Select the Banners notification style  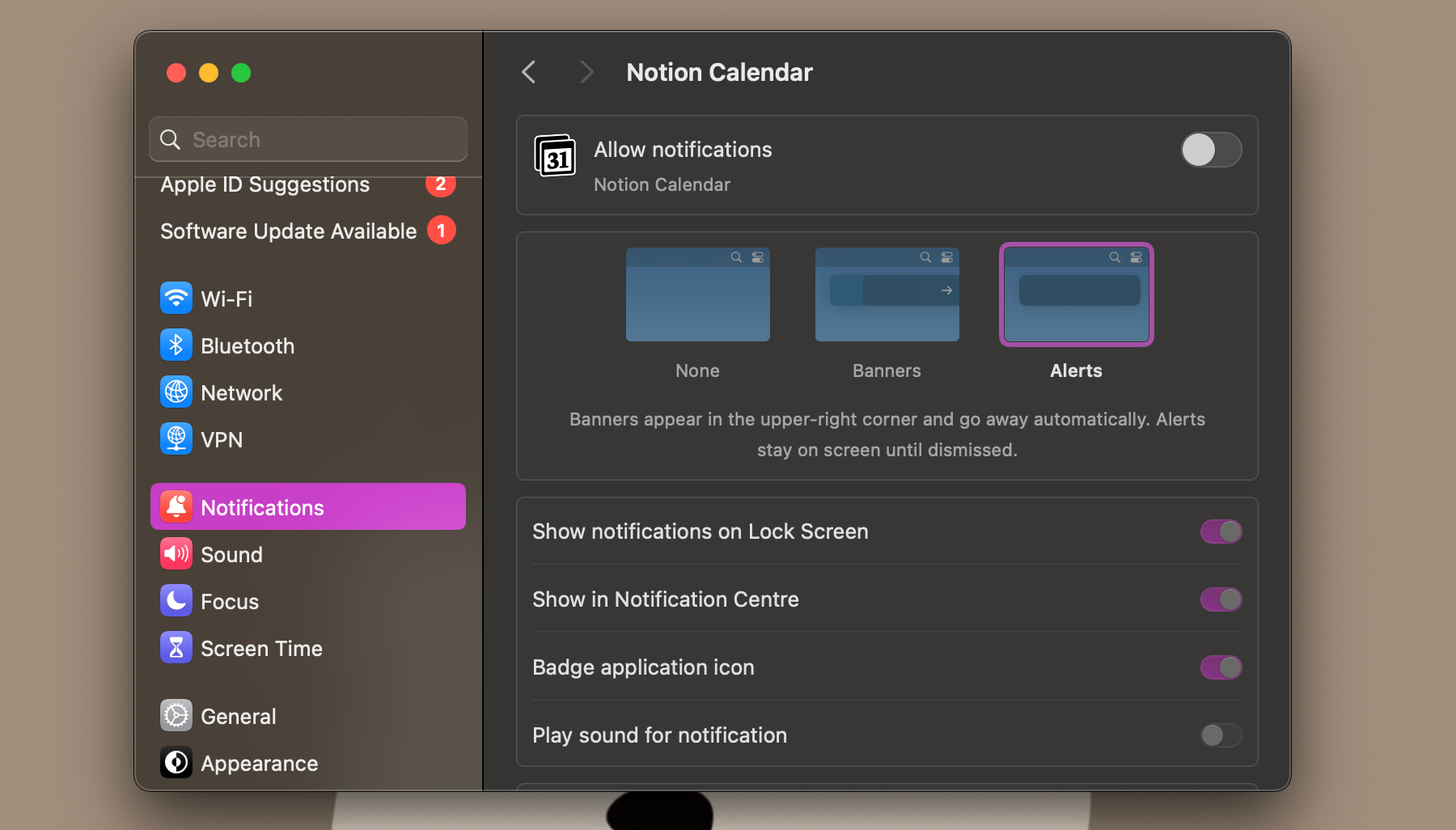[887, 294]
